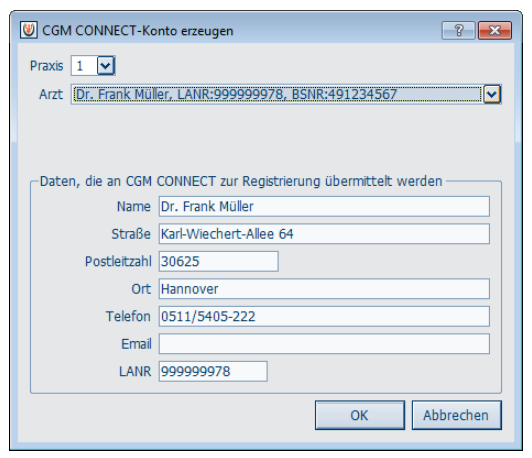Open the Arzt dropdown arrow
Image resolution: width=532 pixels, height=458 pixels.
click(492, 94)
